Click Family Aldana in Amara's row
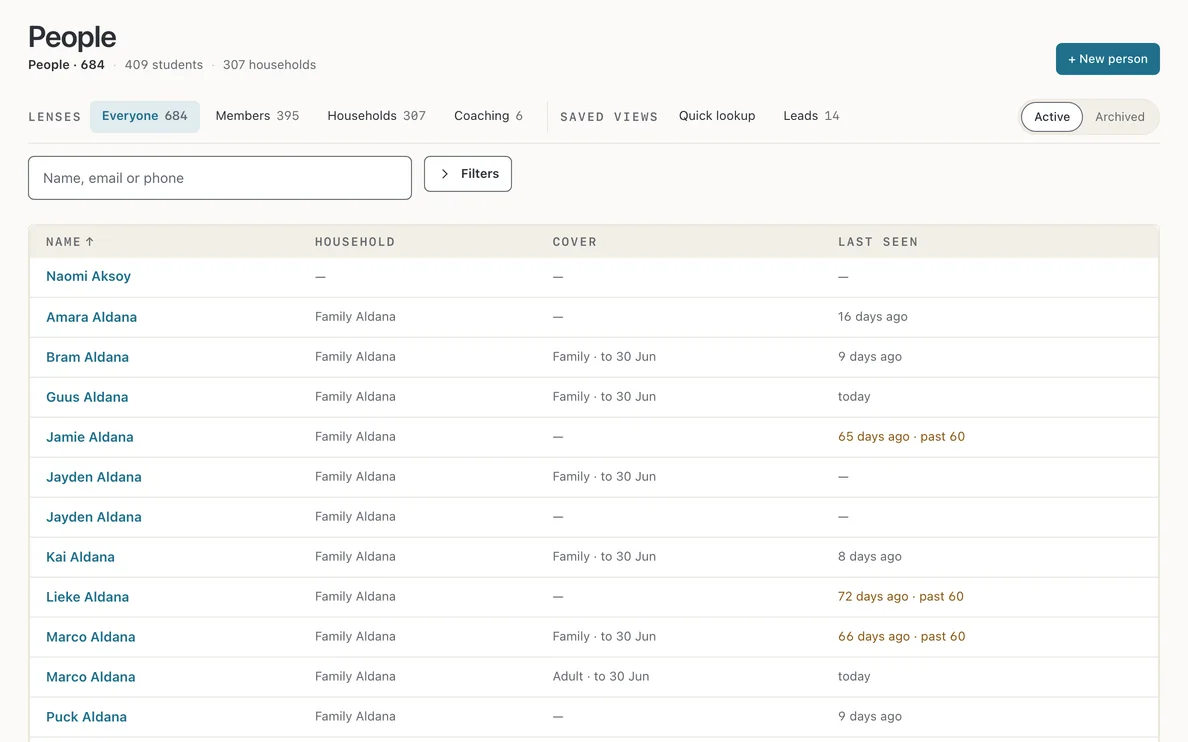Image resolution: width=1188 pixels, height=742 pixels. tap(355, 317)
